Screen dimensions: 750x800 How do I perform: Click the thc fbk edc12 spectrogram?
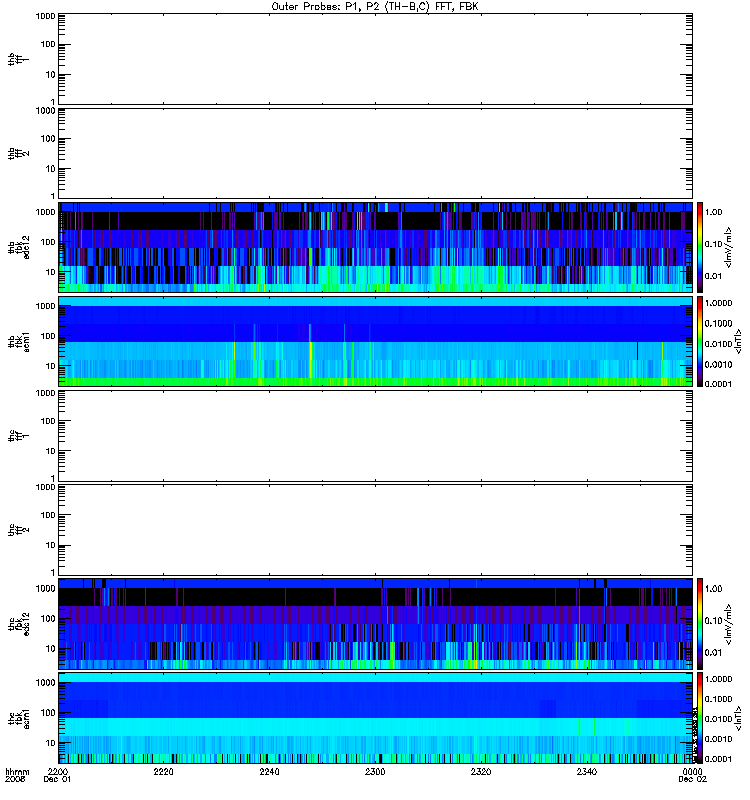375,624
